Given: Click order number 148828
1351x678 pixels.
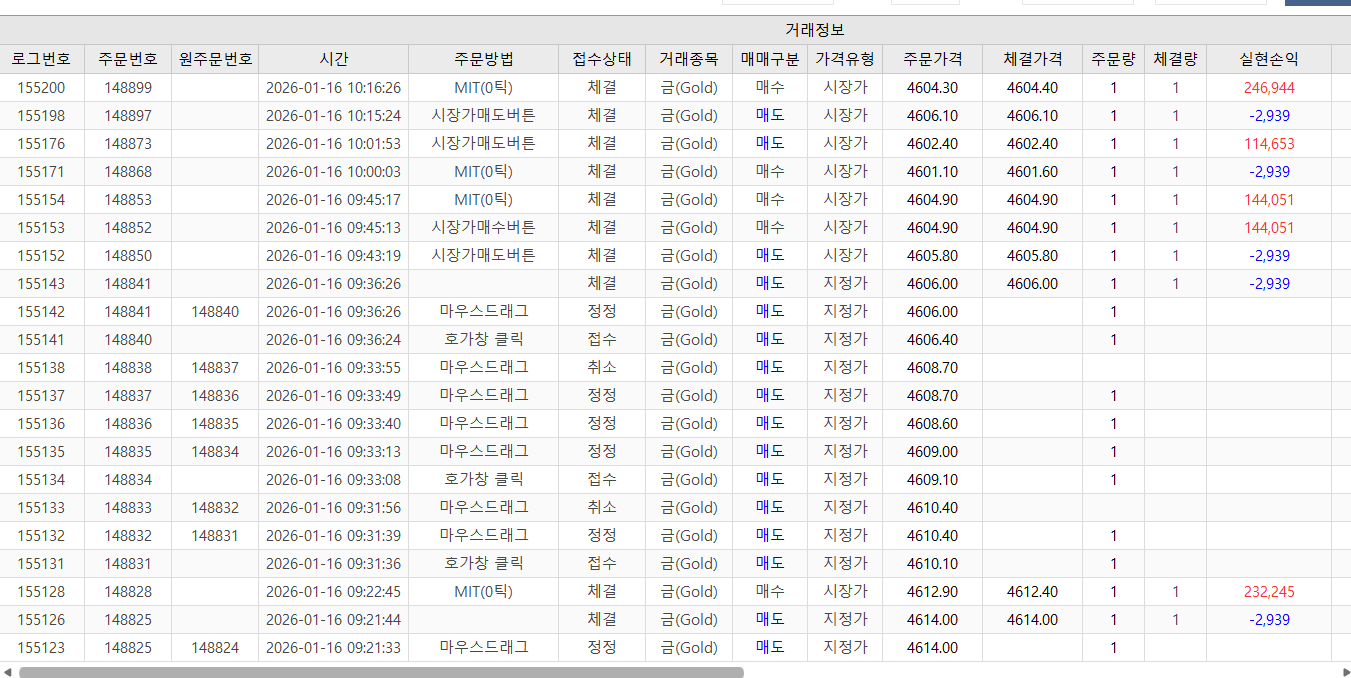Looking at the screenshot, I should tap(128, 592).
